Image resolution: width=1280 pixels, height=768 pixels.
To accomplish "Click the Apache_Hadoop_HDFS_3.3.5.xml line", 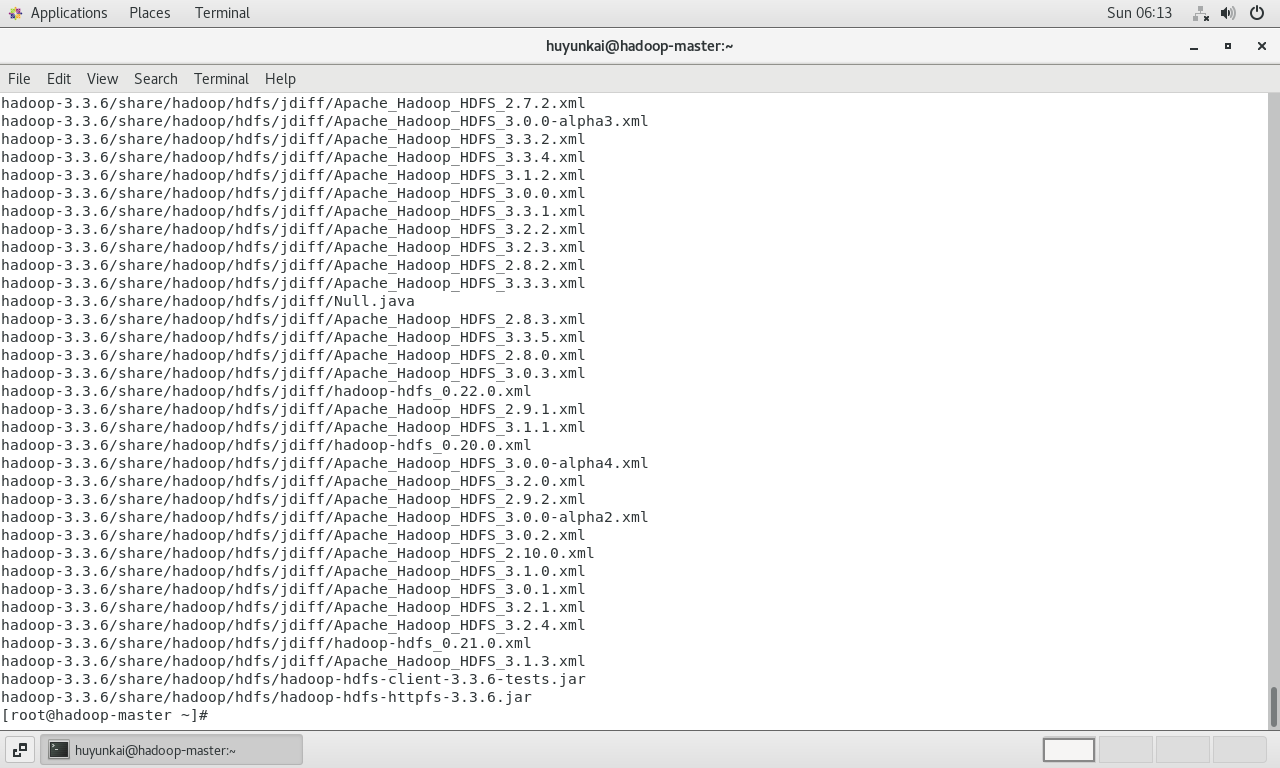I will coord(293,337).
